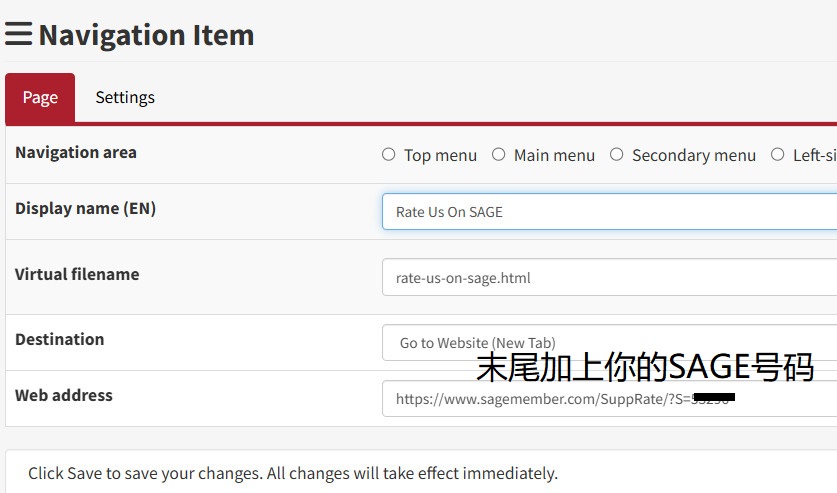
Task: Click the Display name (EN) label
Action: [86, 209]
